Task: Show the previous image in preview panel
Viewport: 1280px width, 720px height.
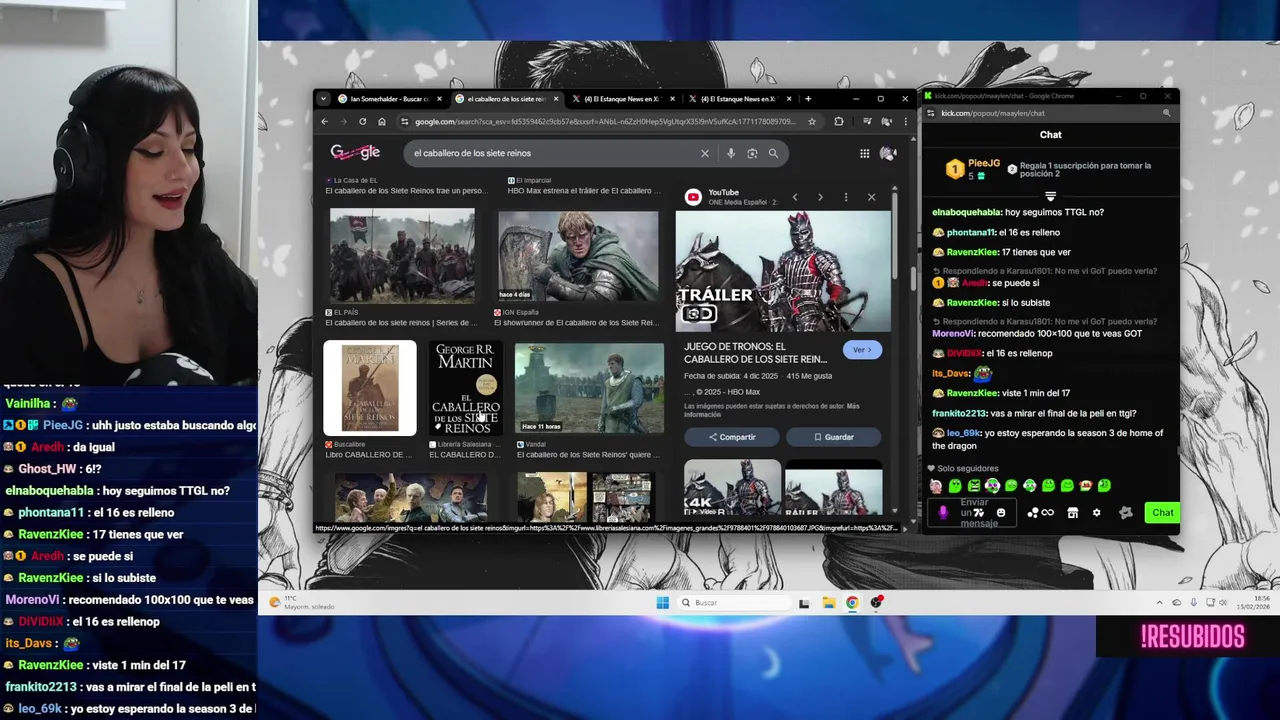Action: tap(795, 197)
